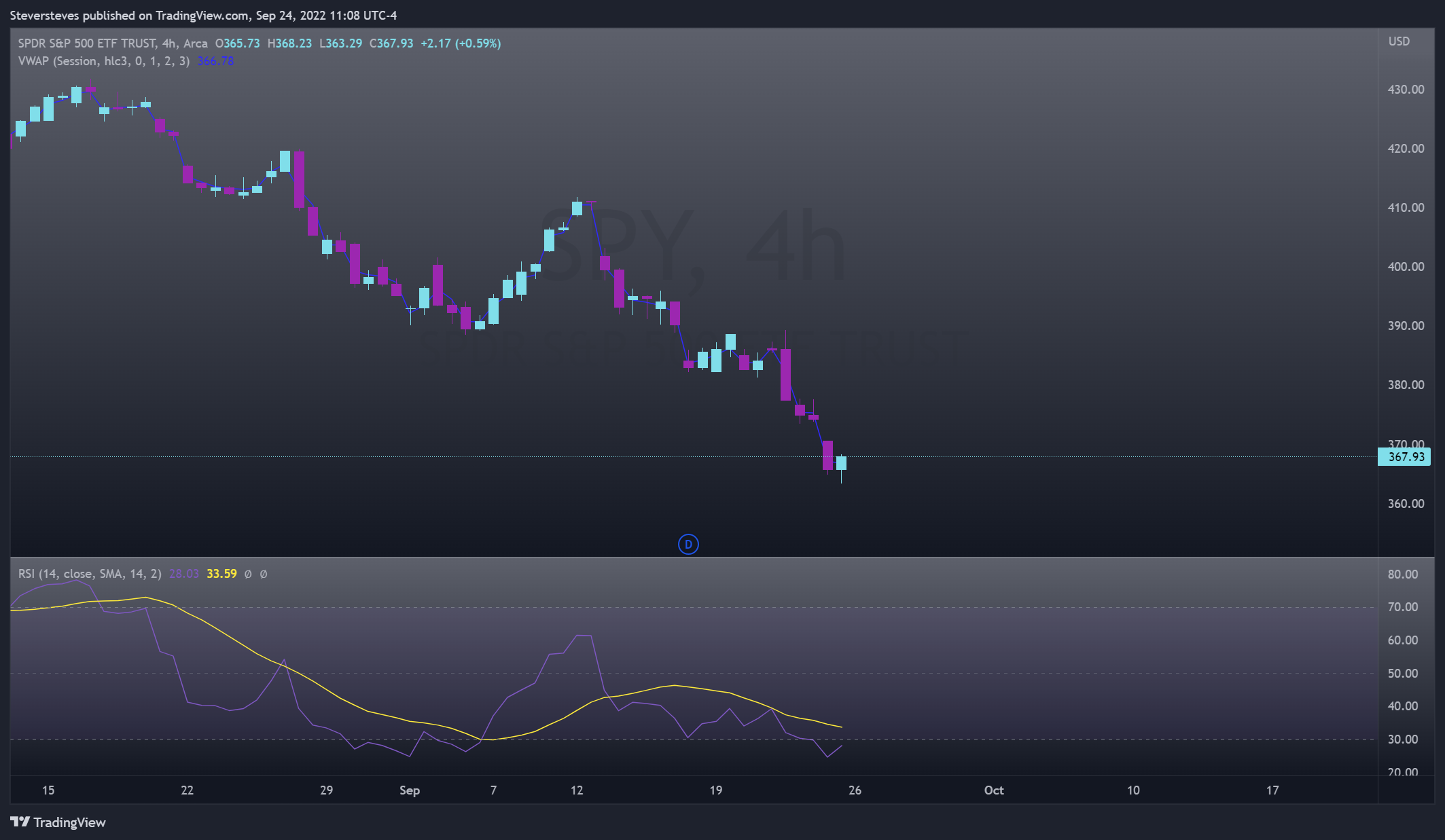Click the VWAP value 366.78
1445x840 pixels.
(215, 61)
